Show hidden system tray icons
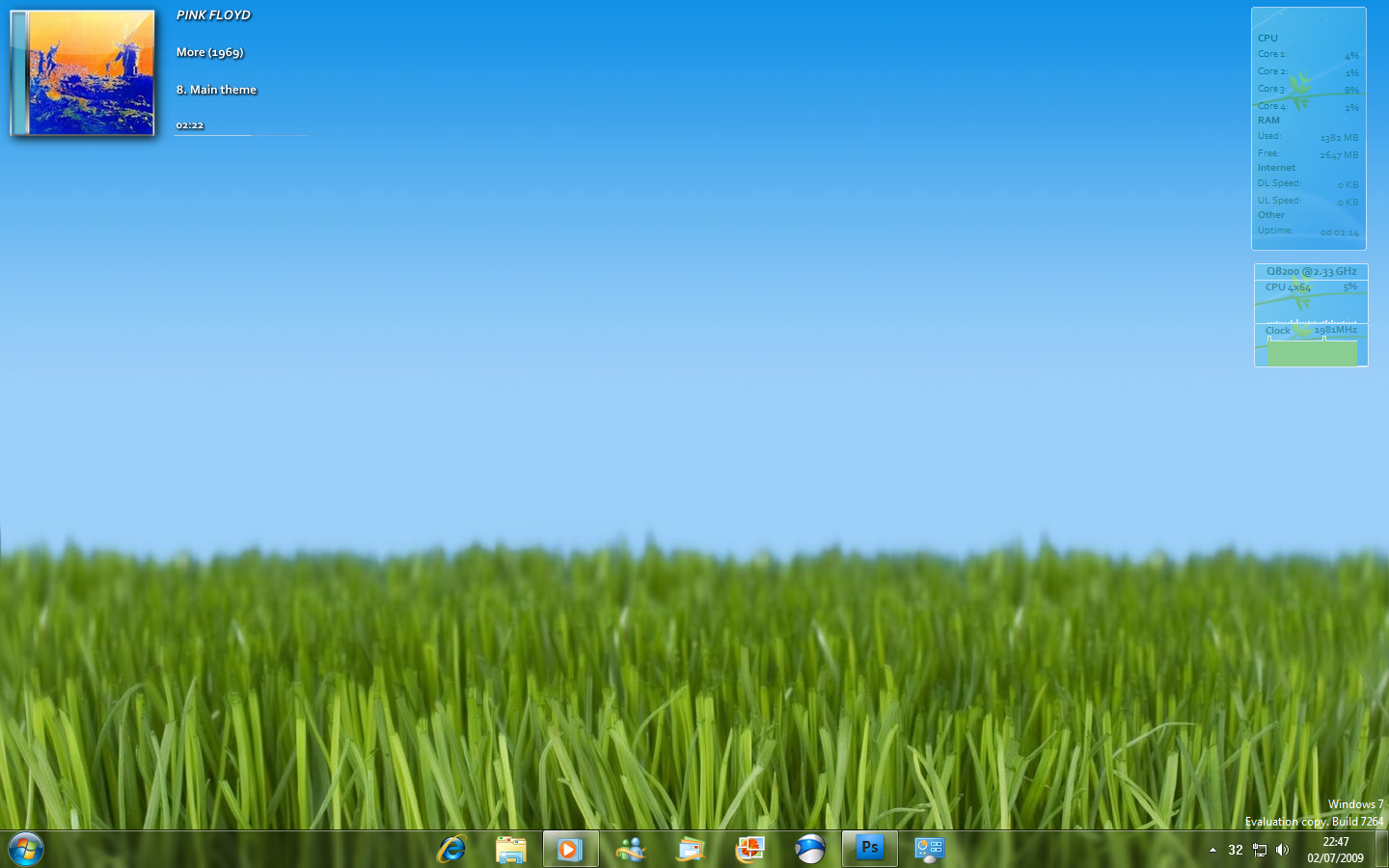The width and height of the screenshot is (1389, 868). tap(1212, 850)
